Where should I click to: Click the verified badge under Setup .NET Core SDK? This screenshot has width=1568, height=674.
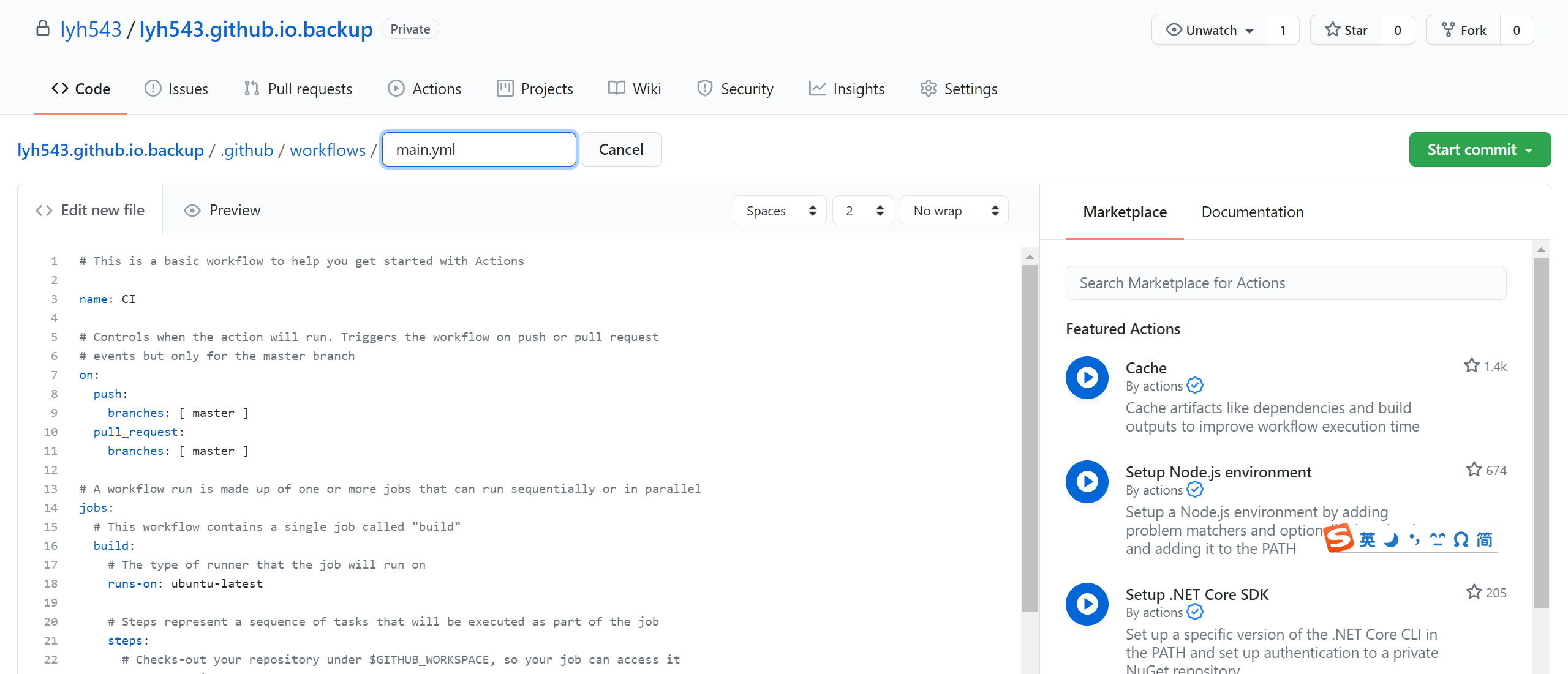(1195, 612)
